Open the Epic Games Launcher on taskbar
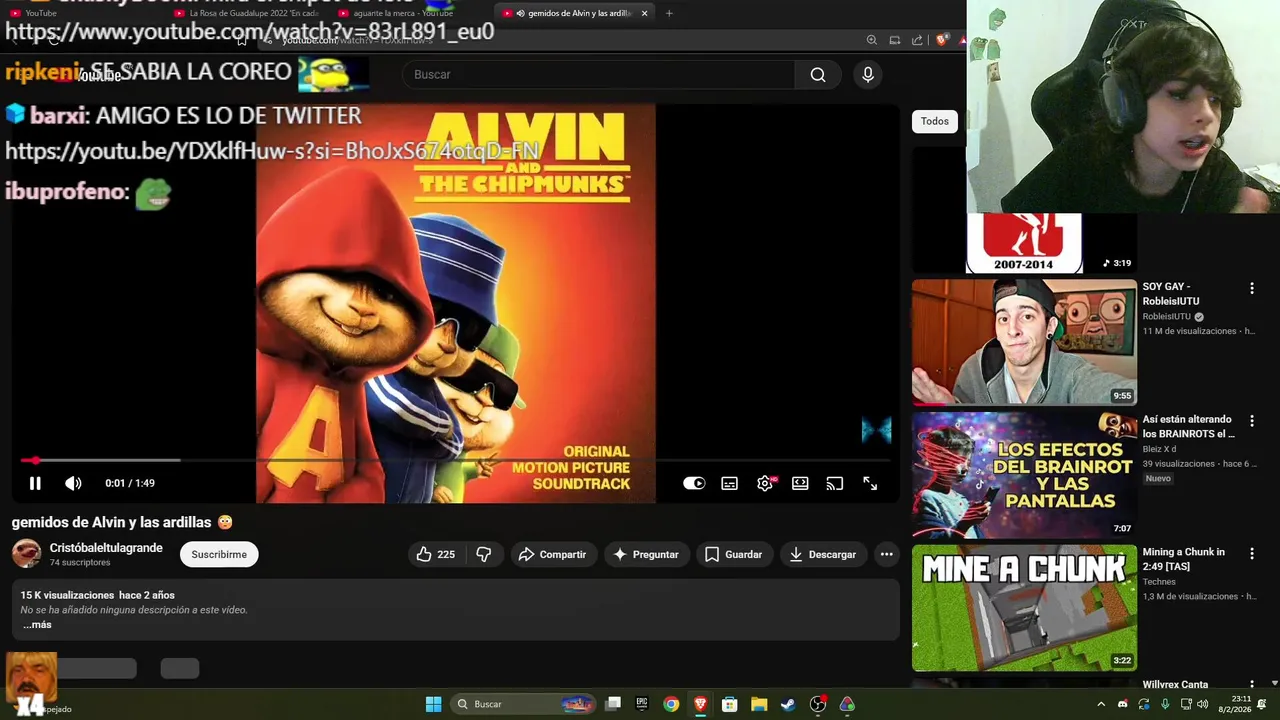 coord(642,704)
